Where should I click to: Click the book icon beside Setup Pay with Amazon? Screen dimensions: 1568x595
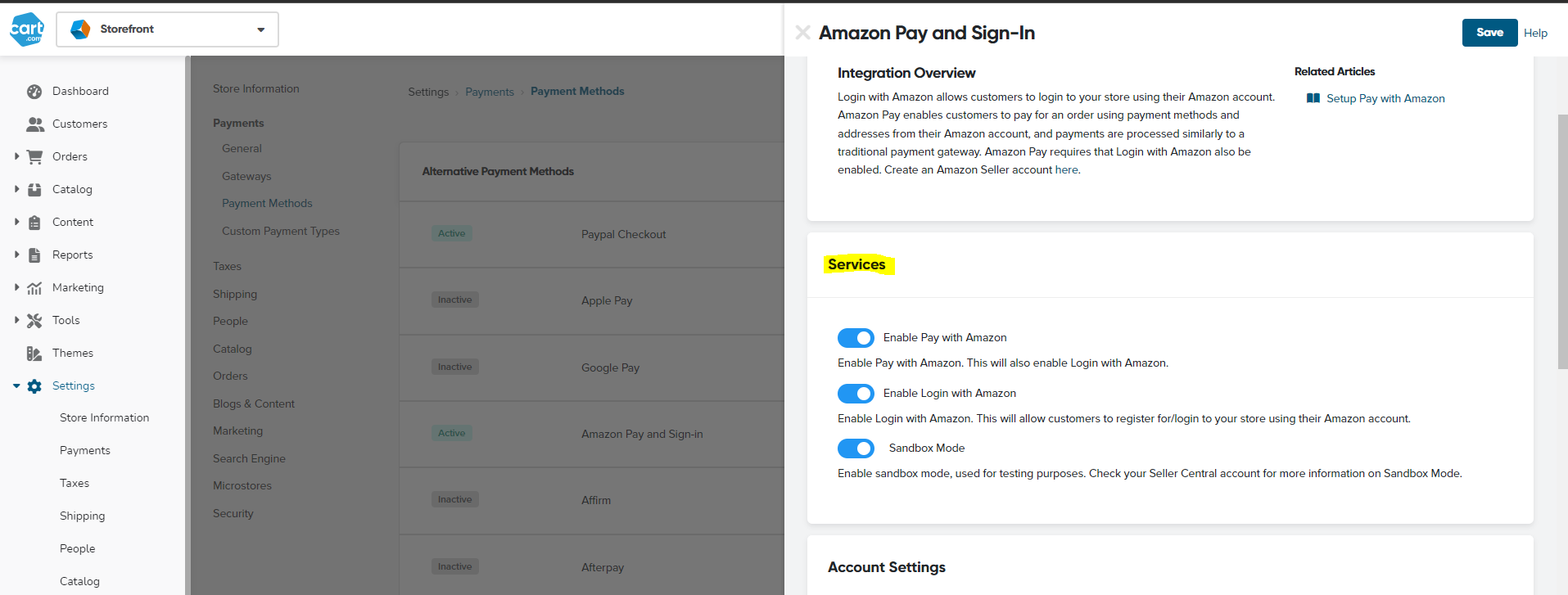point(1313,98)
